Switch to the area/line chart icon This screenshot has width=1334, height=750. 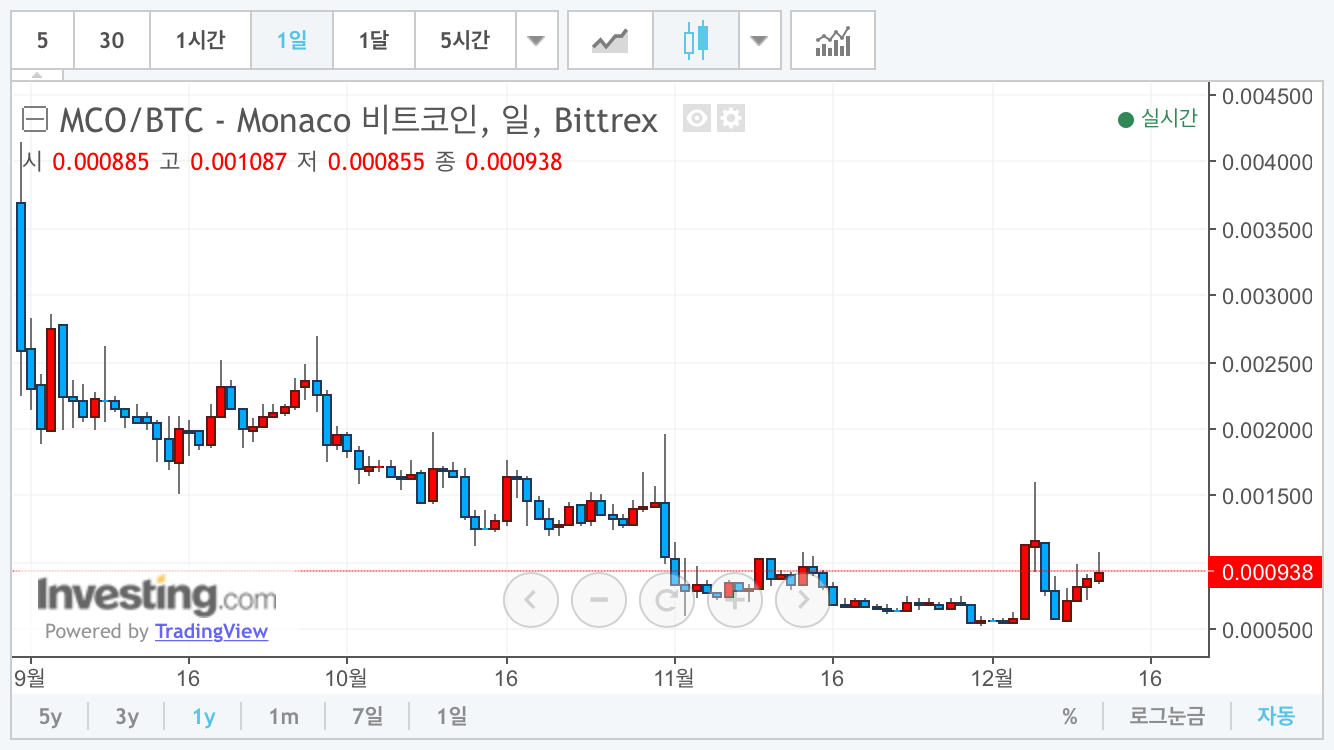pyautogui.click(x=609, y=39)
